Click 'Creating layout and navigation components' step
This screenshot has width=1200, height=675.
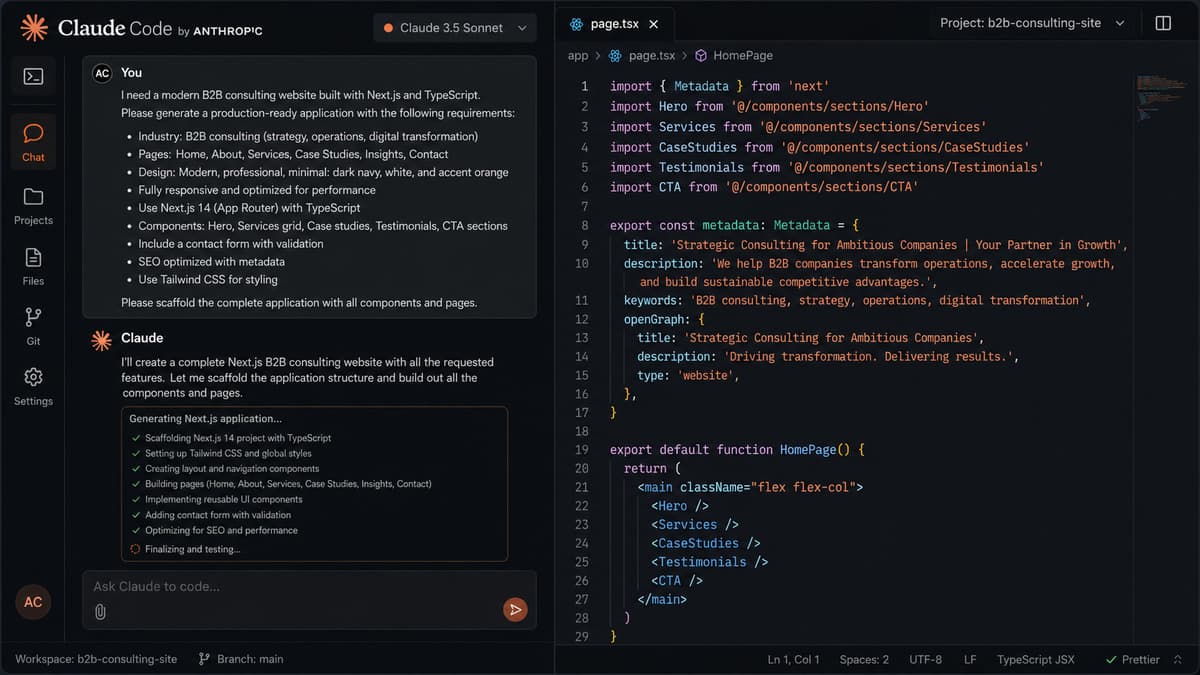point(232,468)
